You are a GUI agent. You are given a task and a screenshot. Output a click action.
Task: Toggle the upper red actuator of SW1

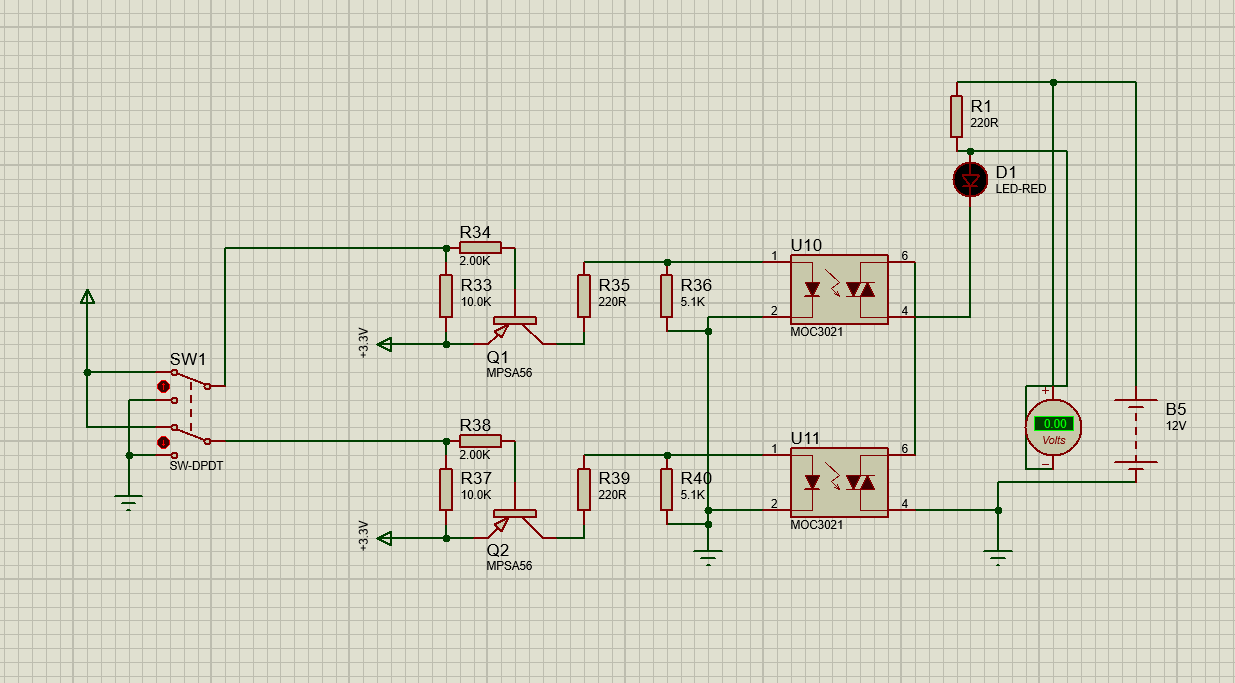tap(163, 386)
